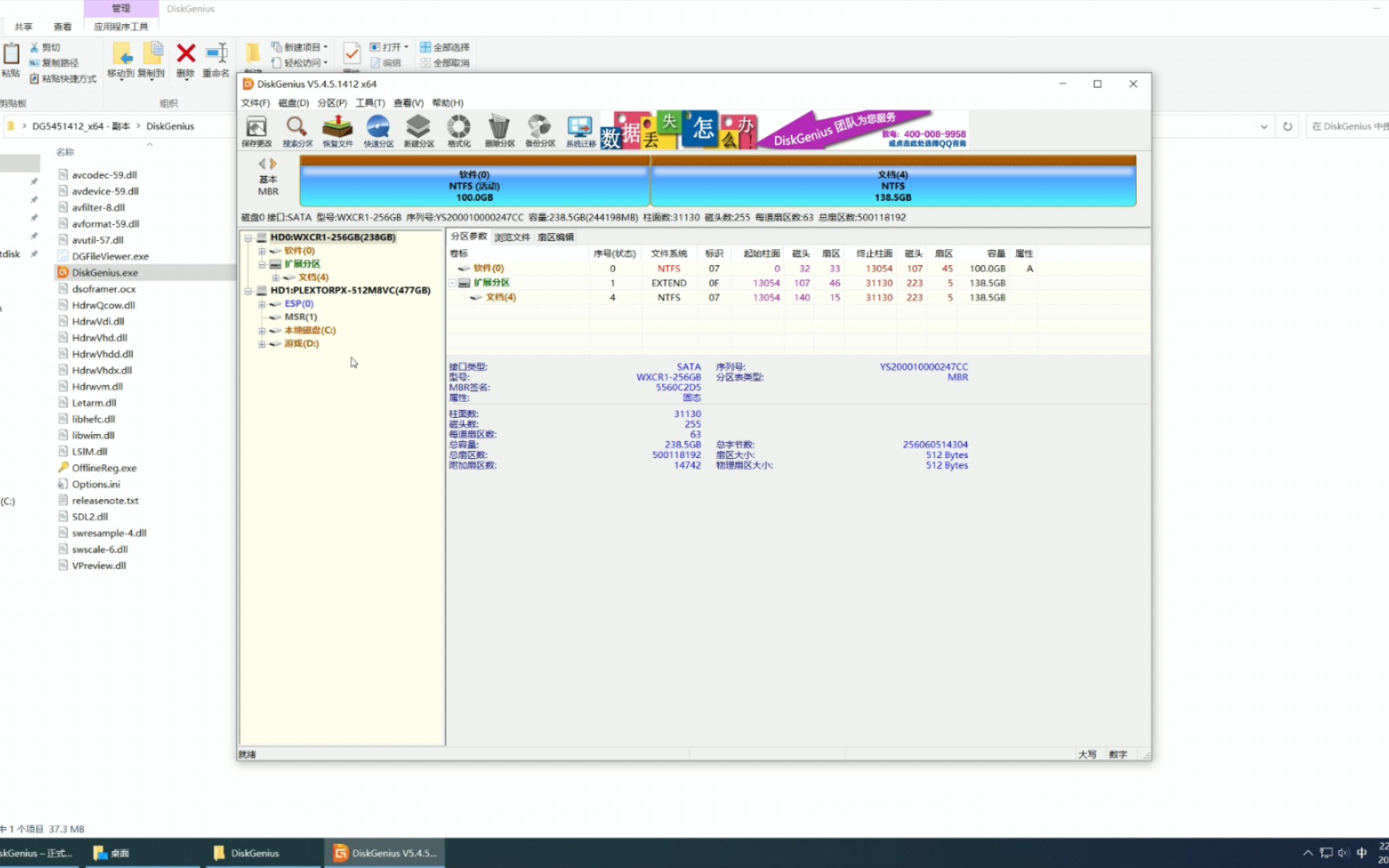
Task: Click the 保存更改 (Save changes) toolbar icon
Action: pyautogui.click(x=256, y=130)
